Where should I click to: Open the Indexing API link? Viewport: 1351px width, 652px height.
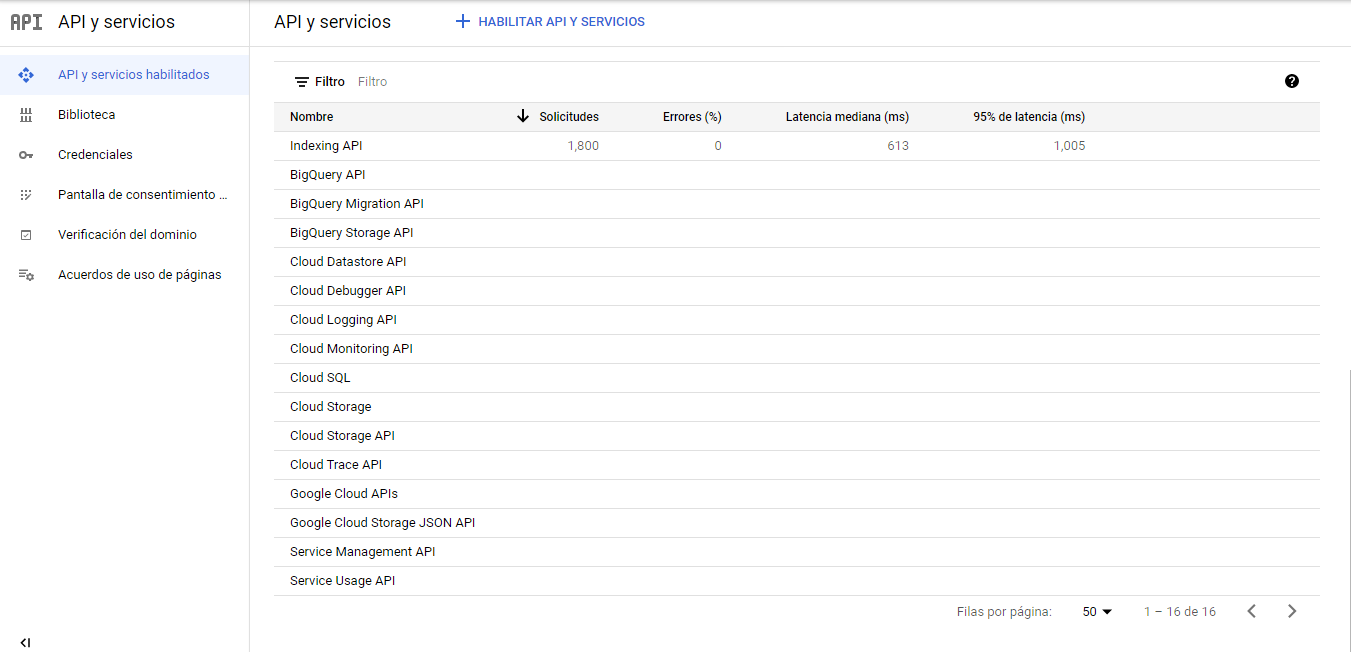click(326, 146)
